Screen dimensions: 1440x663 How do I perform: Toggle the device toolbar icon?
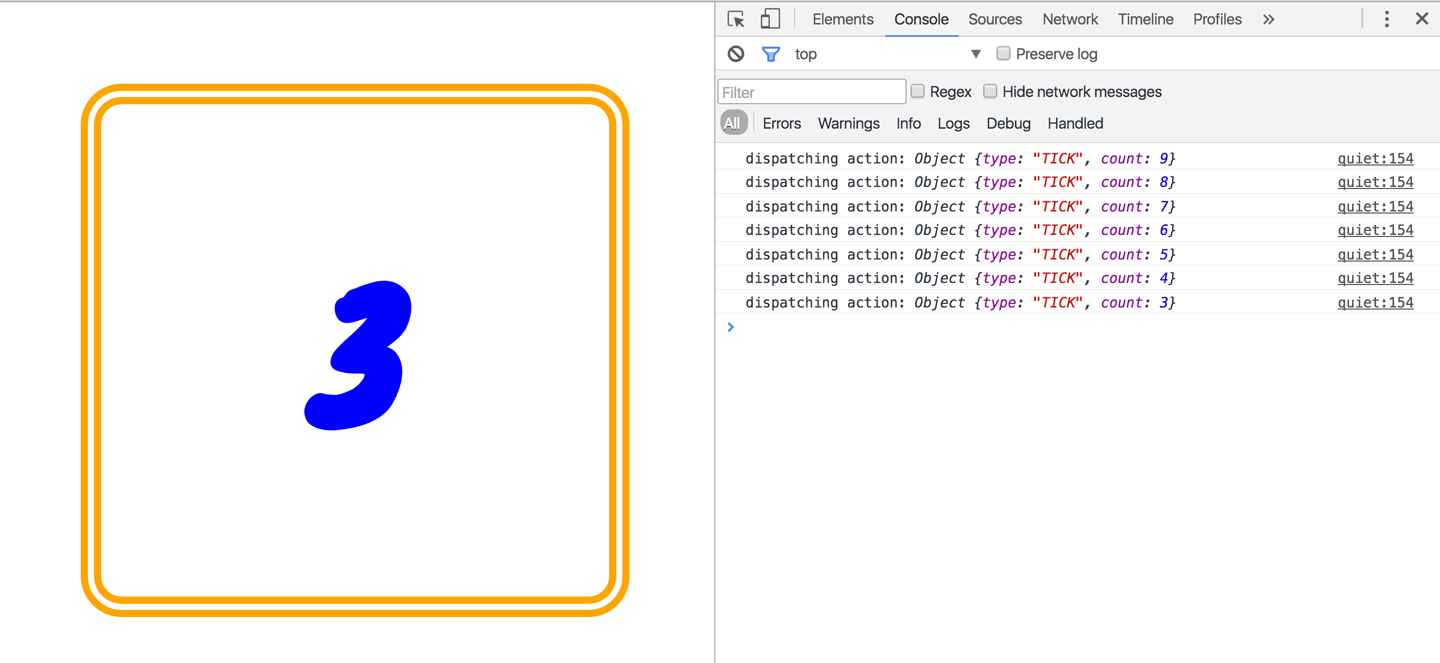tap(770, 19)
